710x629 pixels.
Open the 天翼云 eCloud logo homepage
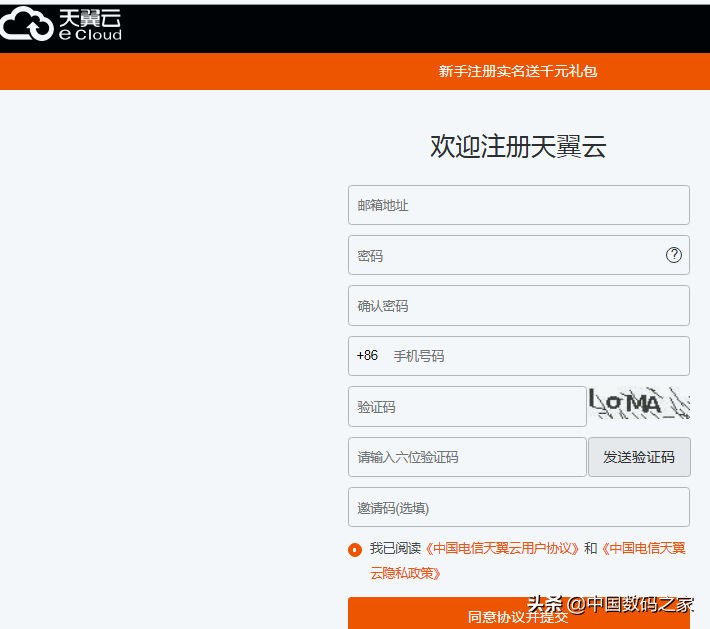61,24
